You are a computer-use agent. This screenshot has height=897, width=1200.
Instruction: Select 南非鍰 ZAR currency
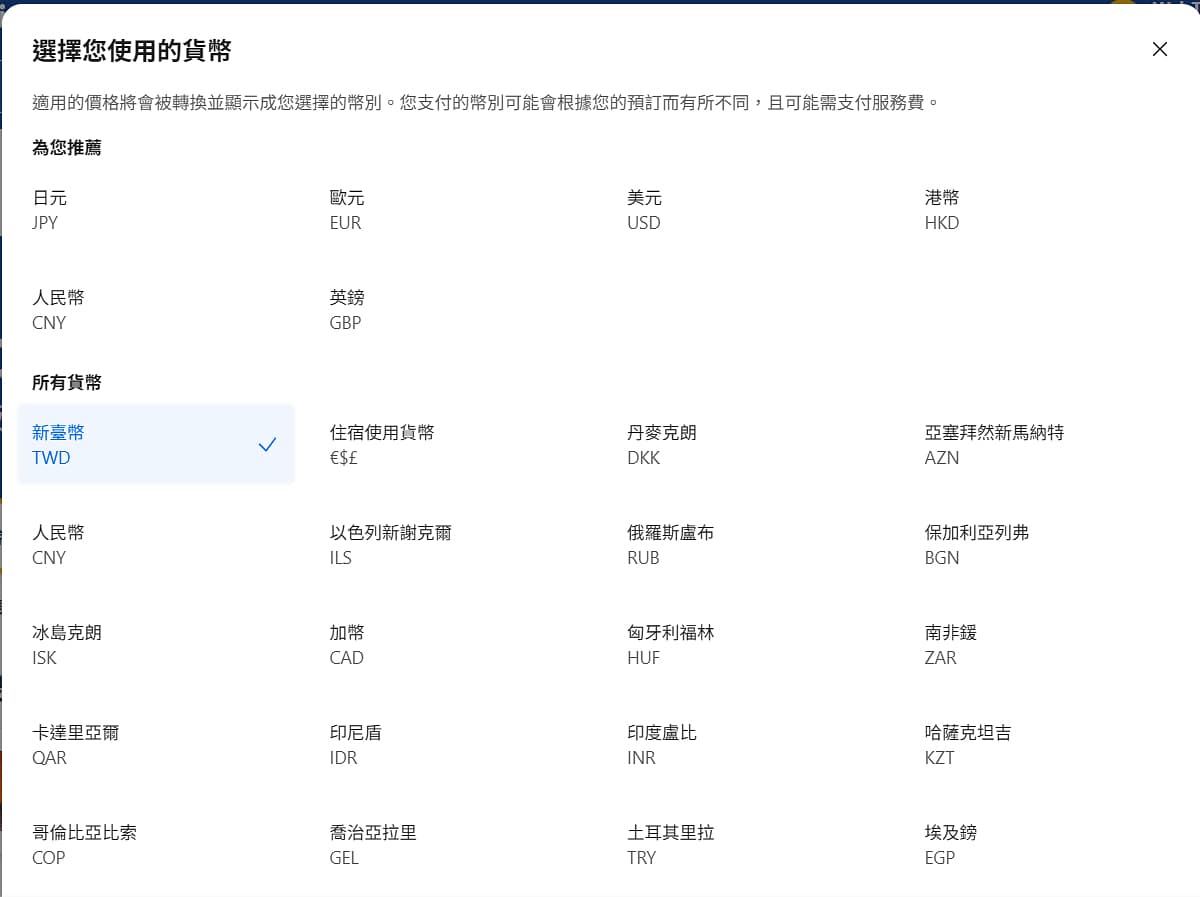(x=950, y=645)
